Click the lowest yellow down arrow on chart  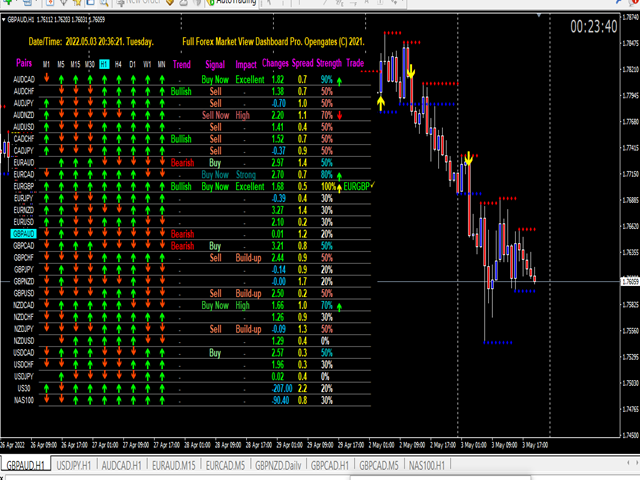[469, 158]
